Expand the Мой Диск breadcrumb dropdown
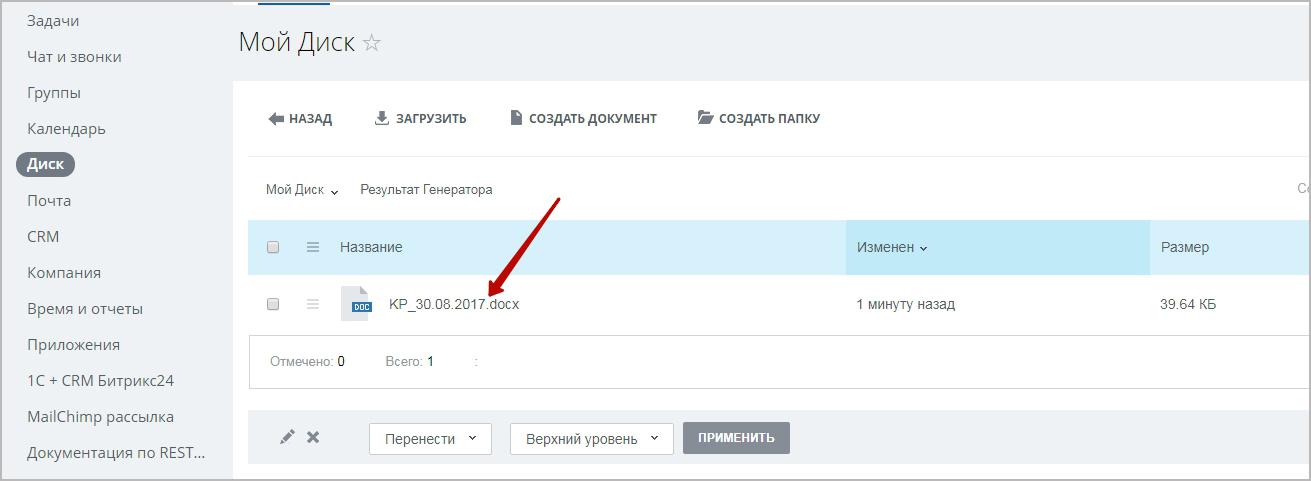1311x481 pixels. (x=334, y=190)
